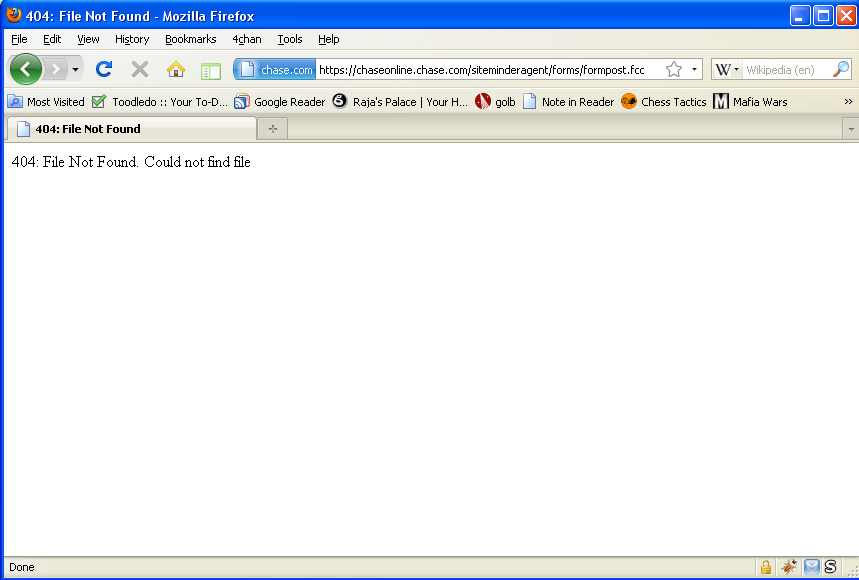Open the back/forward history dropdown arrow

click(x=75, y=69)
